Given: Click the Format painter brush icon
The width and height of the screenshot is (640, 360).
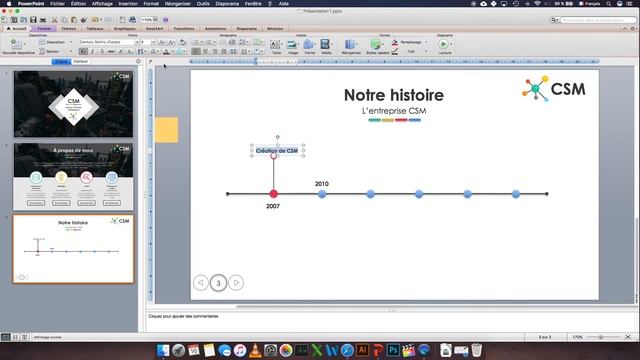Looking at the screenshot, I should [x=84, y=20].
